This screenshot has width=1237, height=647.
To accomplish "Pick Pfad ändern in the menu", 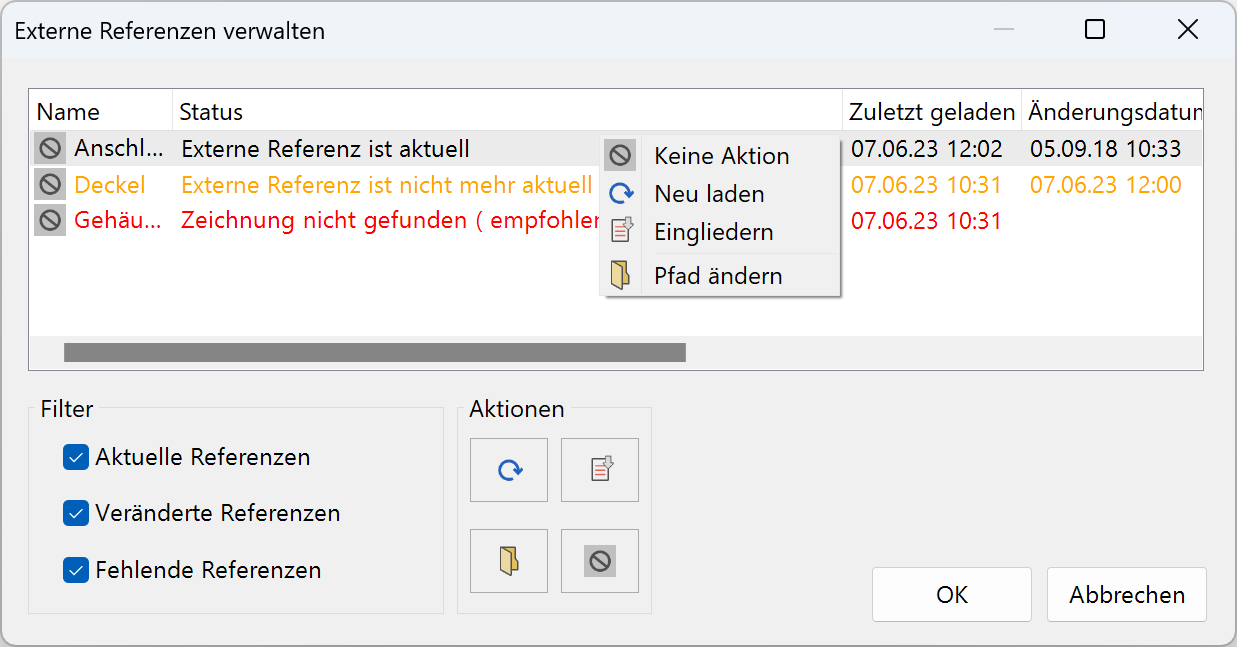I will tap(718, 276).
